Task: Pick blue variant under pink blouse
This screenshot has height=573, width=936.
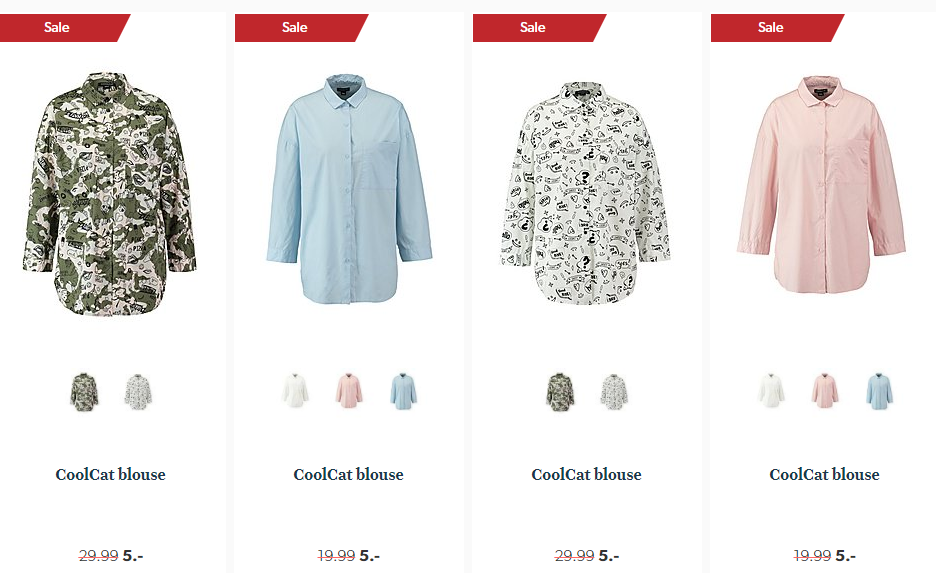Action: coord(879,391)
